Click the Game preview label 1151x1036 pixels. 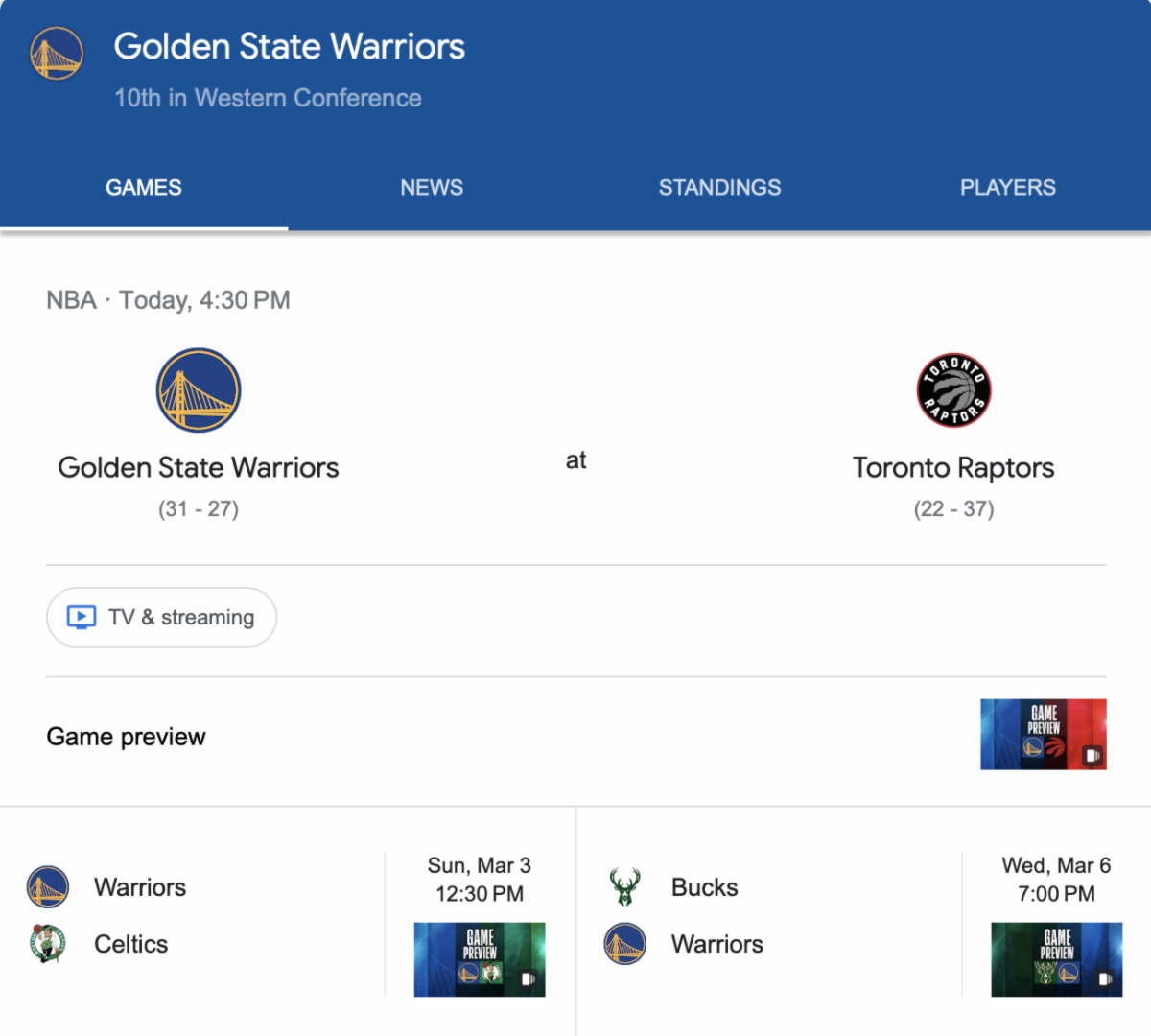[126, 737]
